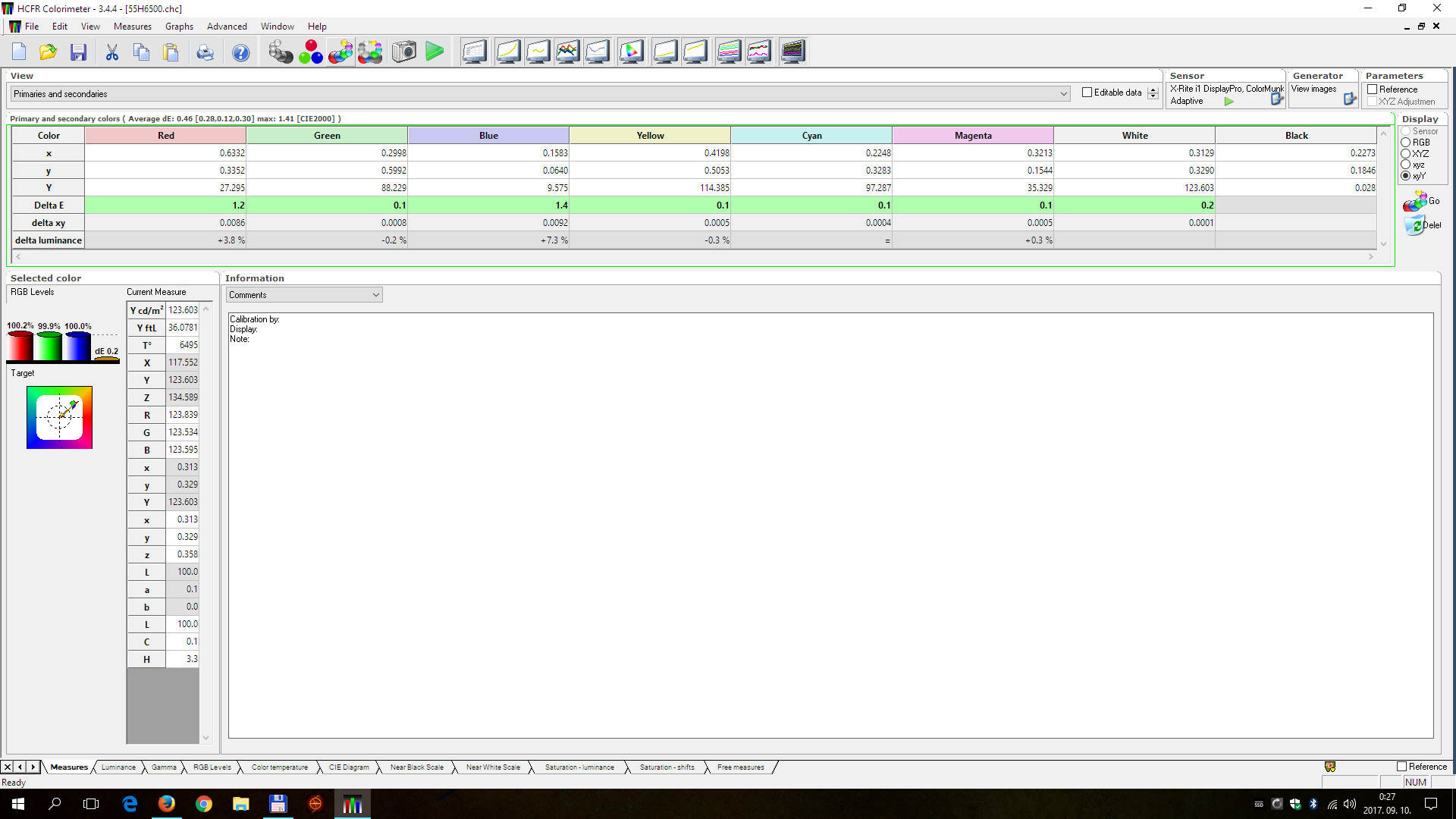Image resolution: width=1456 pixels, height=819 pixels.
Task: Switch to the Color temperature tab
Action: tap(280, 767)
